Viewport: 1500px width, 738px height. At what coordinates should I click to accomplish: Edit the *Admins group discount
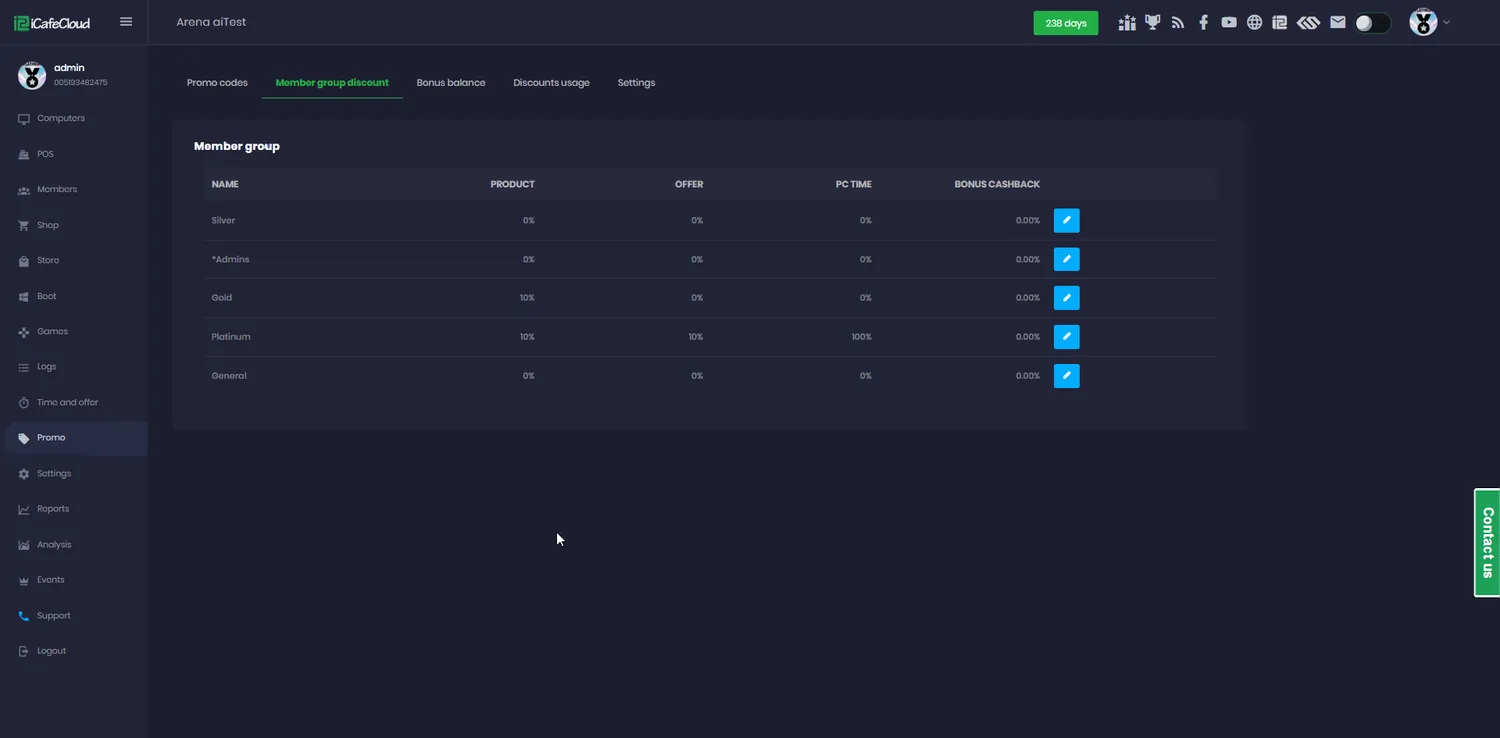1067,259
